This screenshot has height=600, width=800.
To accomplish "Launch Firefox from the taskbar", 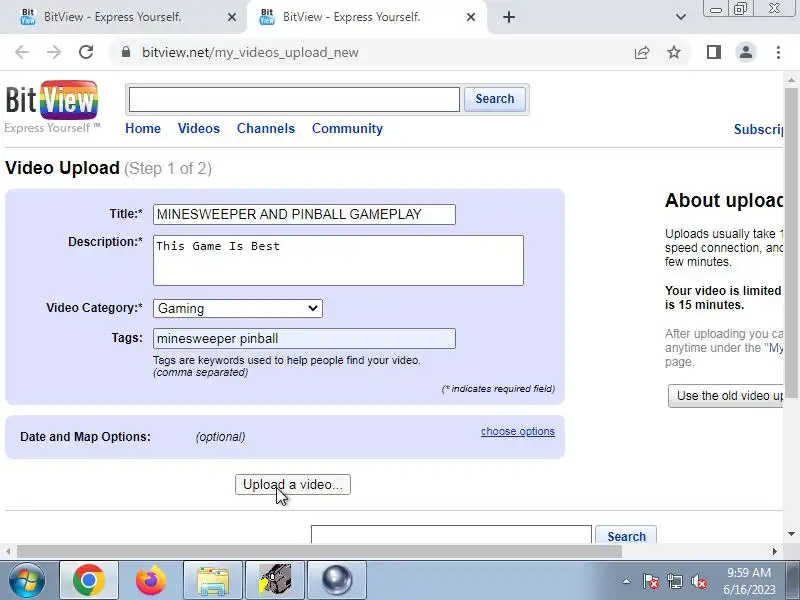I will click(x=151, y=580).
